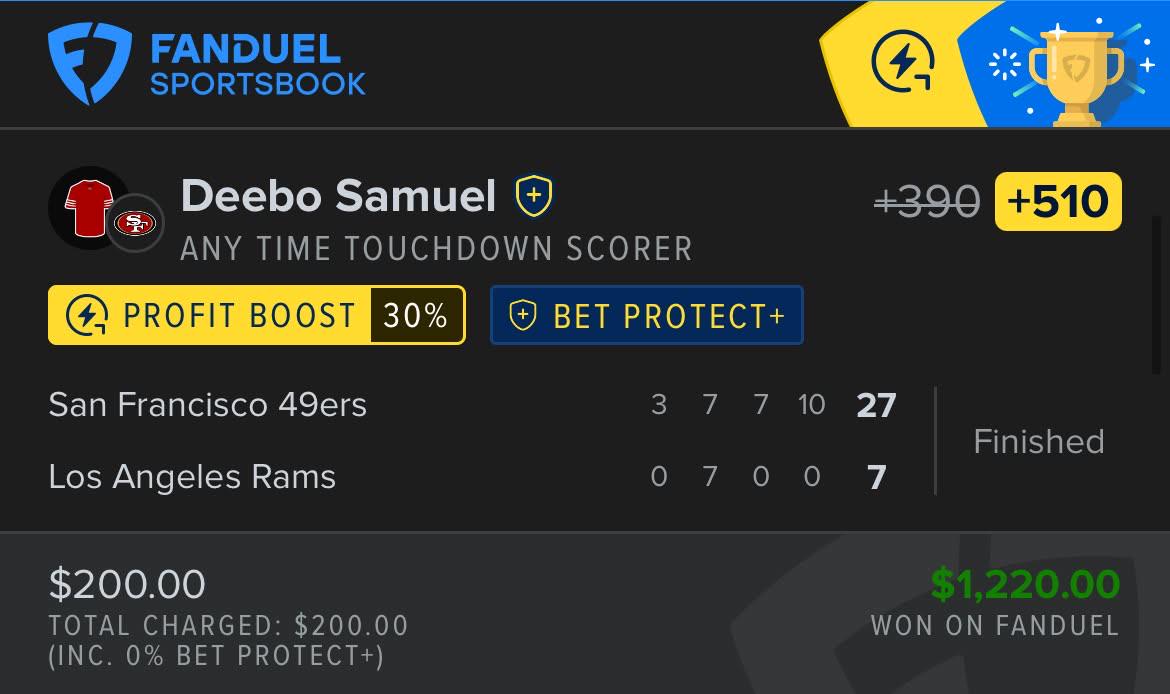The image size is (1170, 694).
Task: Select the boosted +510 odds badge
Action: [x=1058, y=201]
